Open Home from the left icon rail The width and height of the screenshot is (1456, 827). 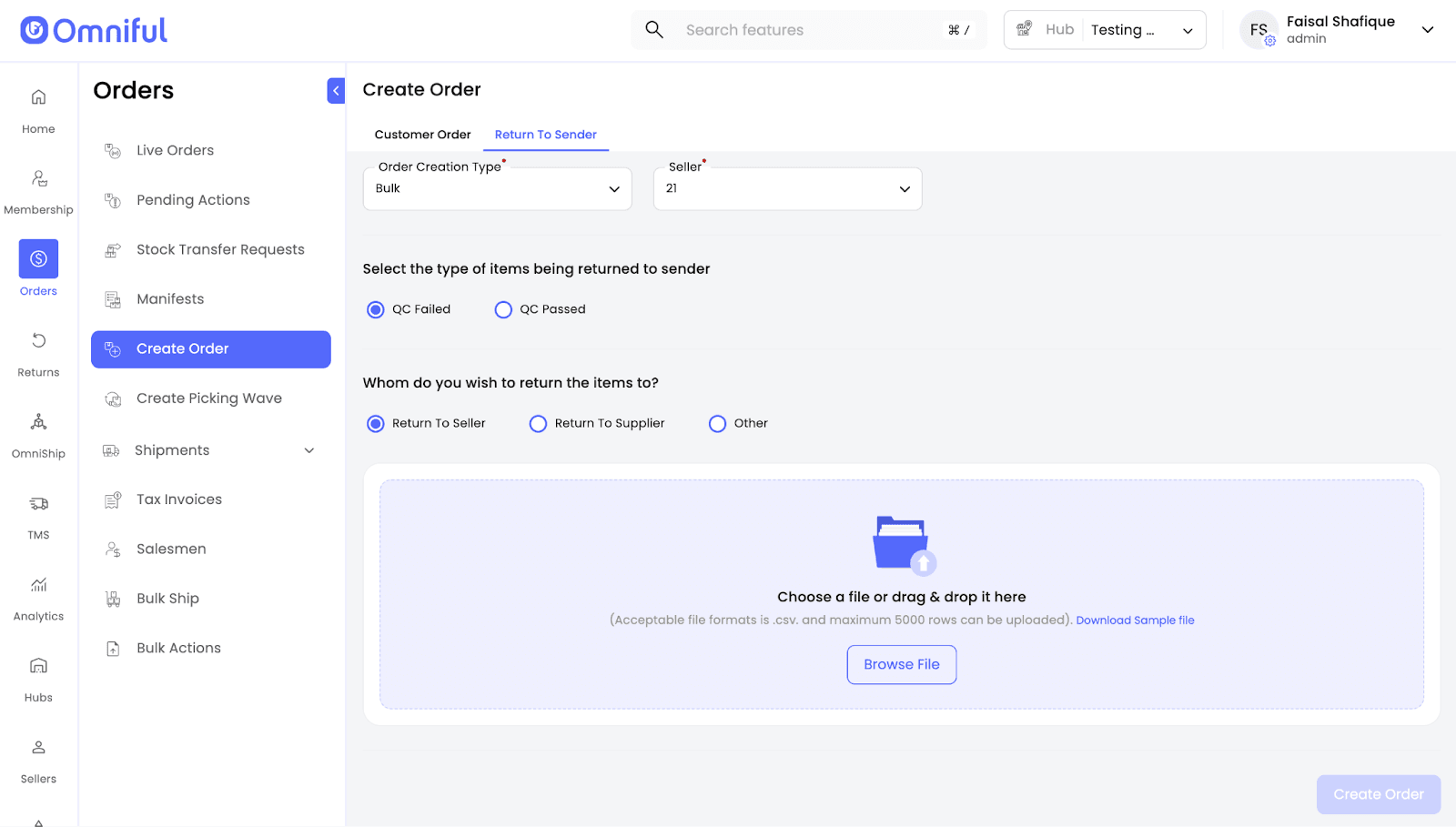click(38, 97)
